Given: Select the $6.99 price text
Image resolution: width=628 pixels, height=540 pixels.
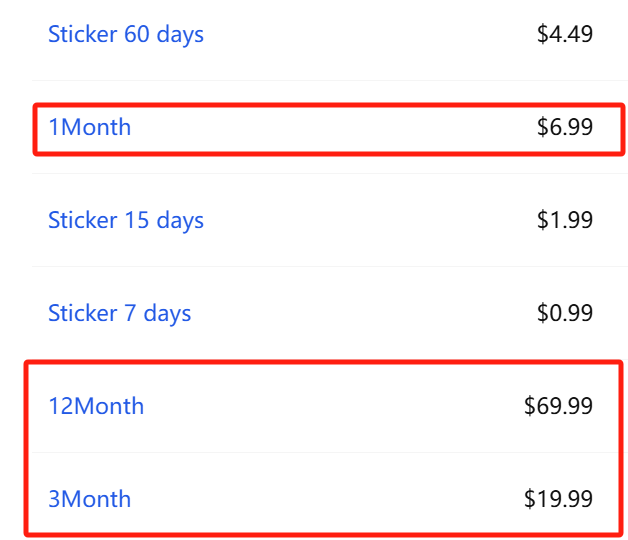Looking at the screenshot, I should [x=564, y=128].
